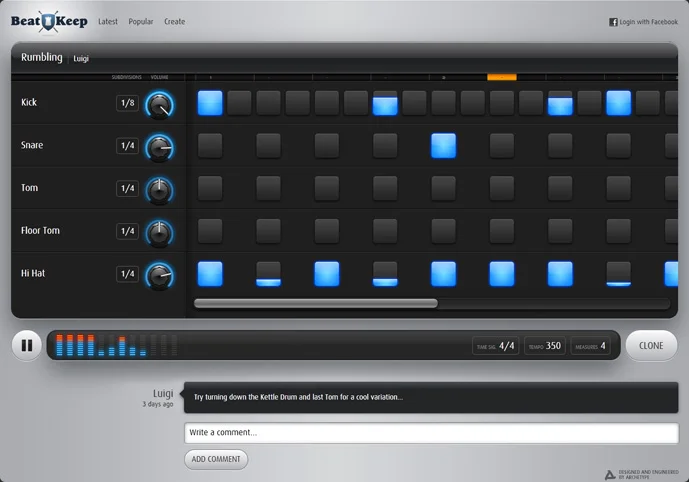The width and height of the screenshot is (689, 482).
Task: Open the Popular beats page
Action: [x=141, y=22]
